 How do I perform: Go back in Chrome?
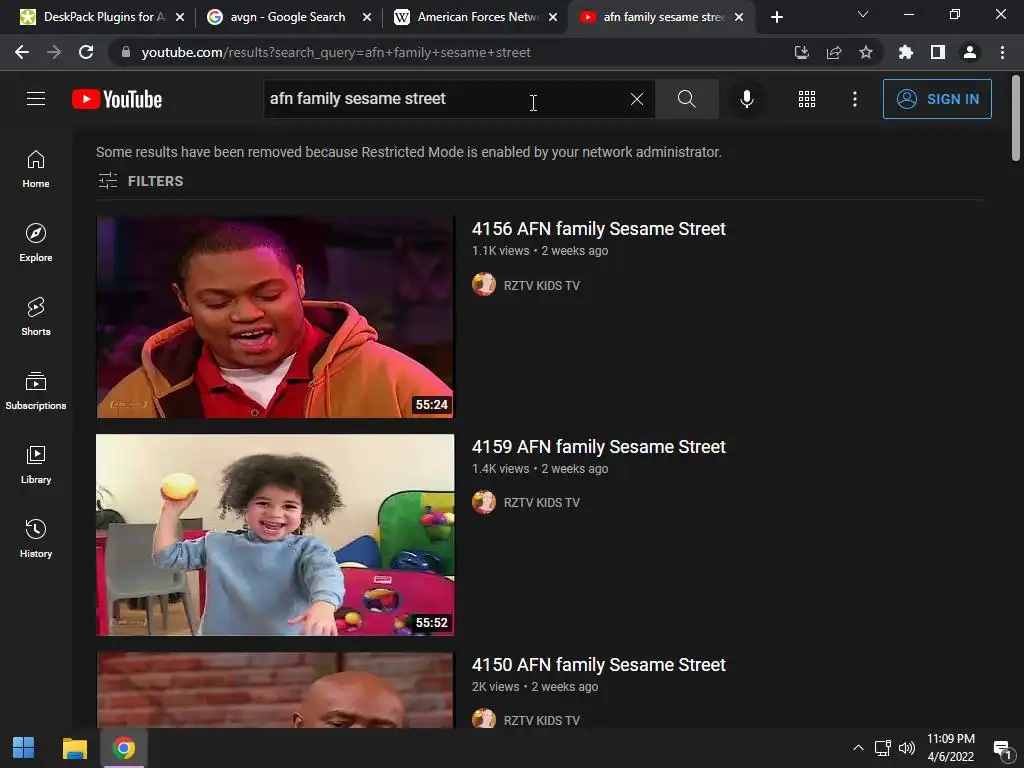[22, 52]
